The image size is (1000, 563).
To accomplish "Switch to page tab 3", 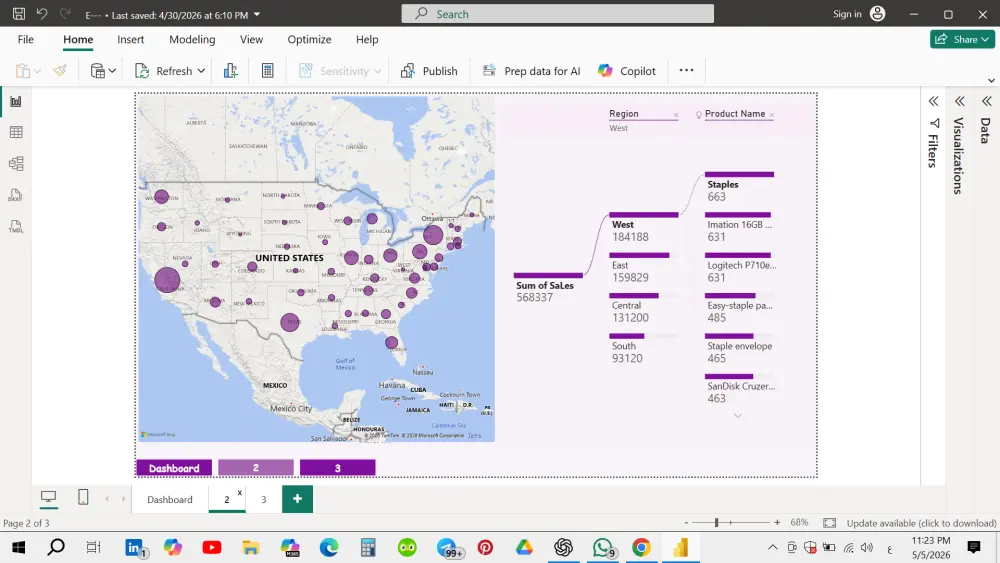I will pyautogui.click(x=263, y=499).
